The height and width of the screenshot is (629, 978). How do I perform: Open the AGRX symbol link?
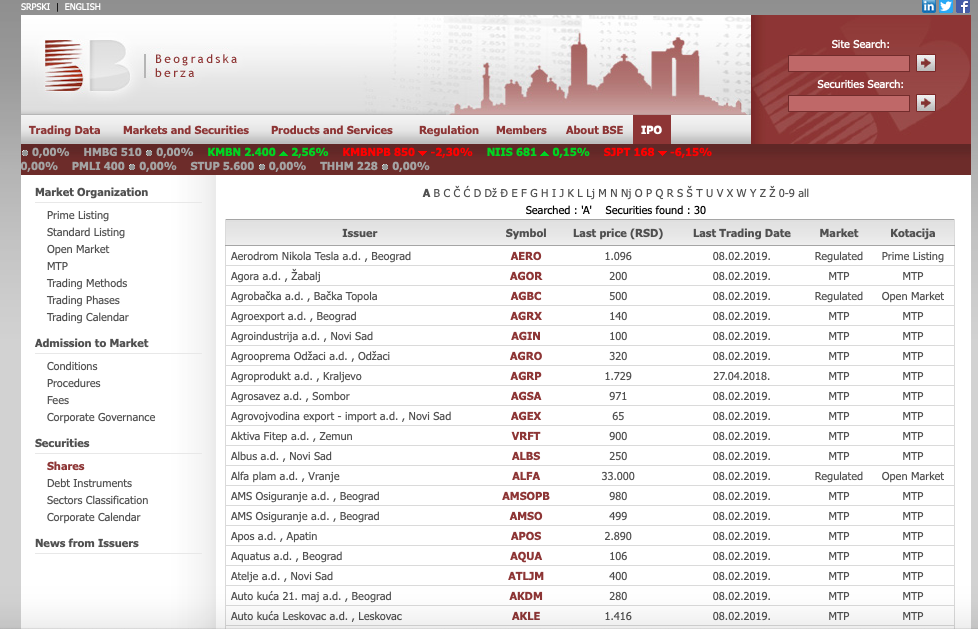526,316
